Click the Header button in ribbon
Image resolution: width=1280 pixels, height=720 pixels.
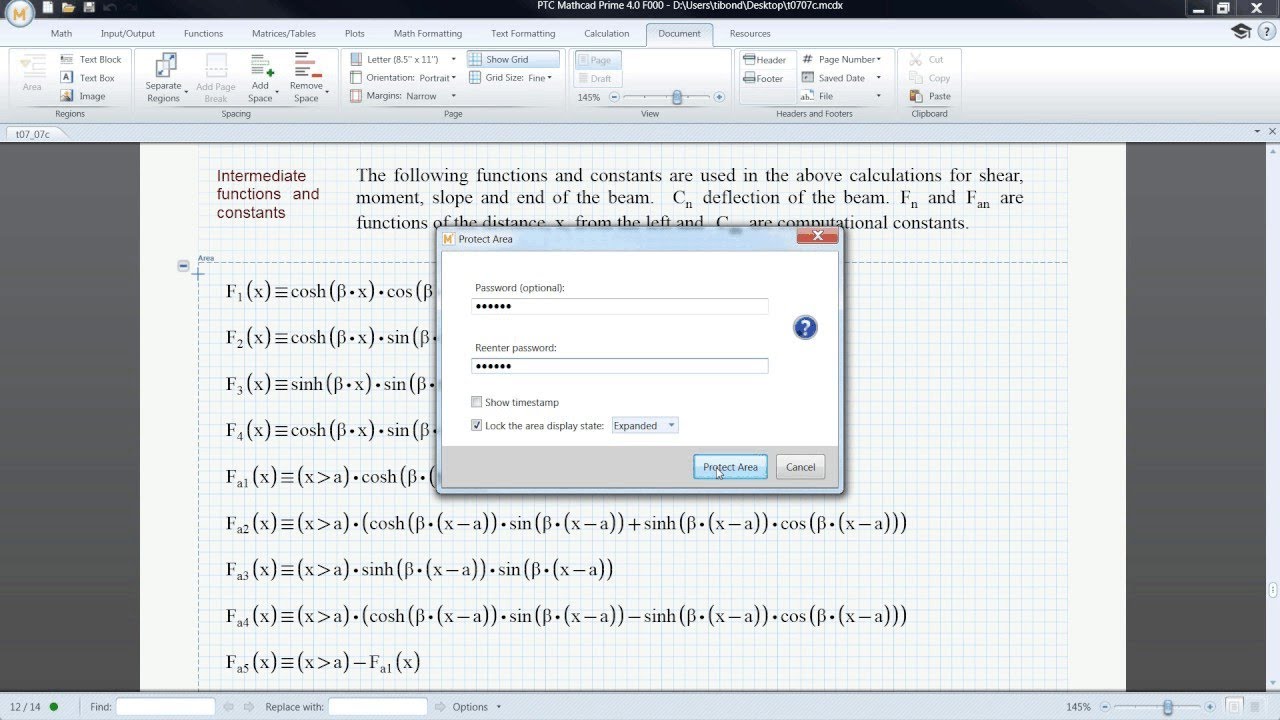click(x=765, y=60)
